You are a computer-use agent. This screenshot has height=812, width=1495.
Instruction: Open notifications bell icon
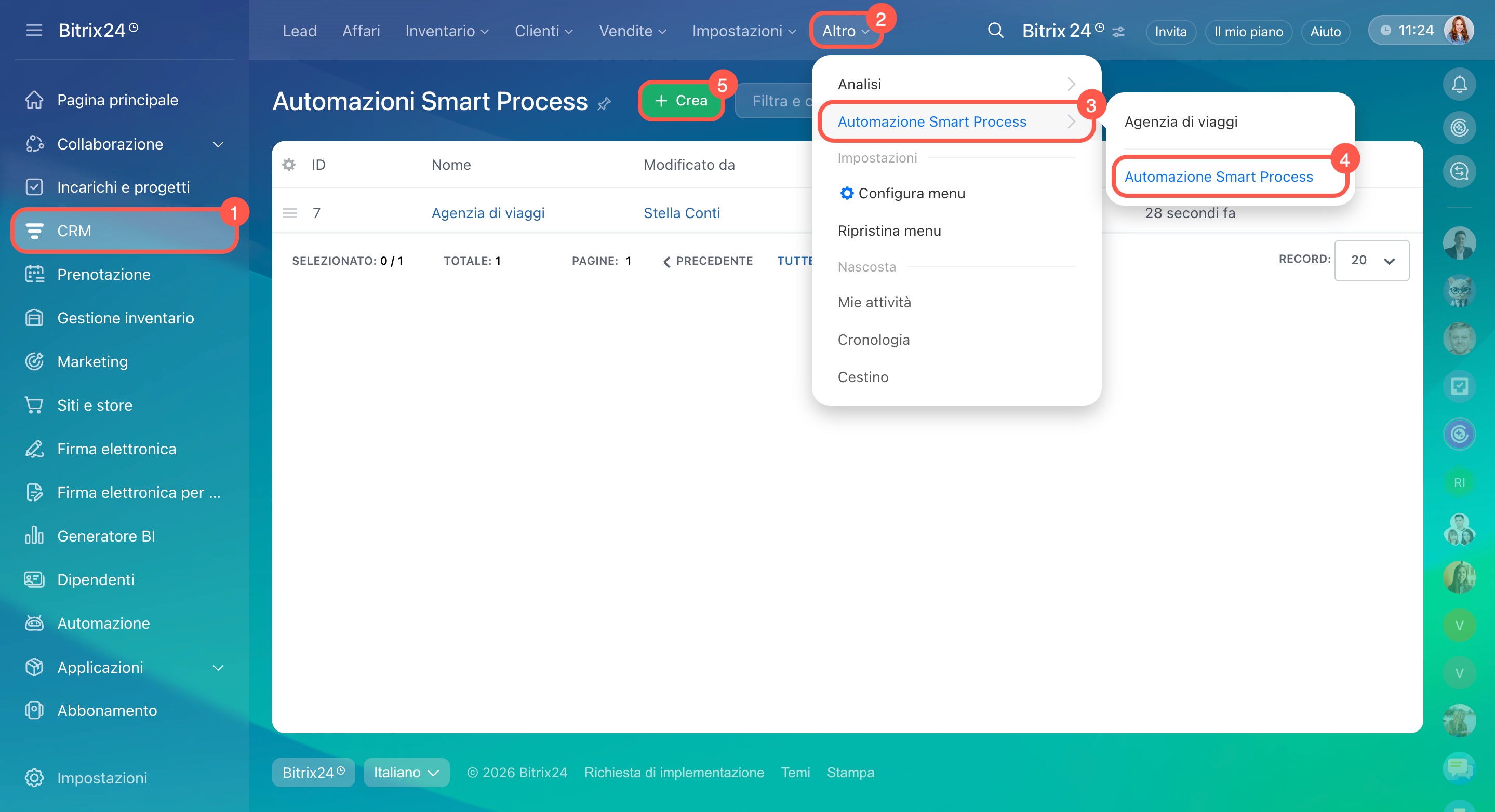(1459, 85)
